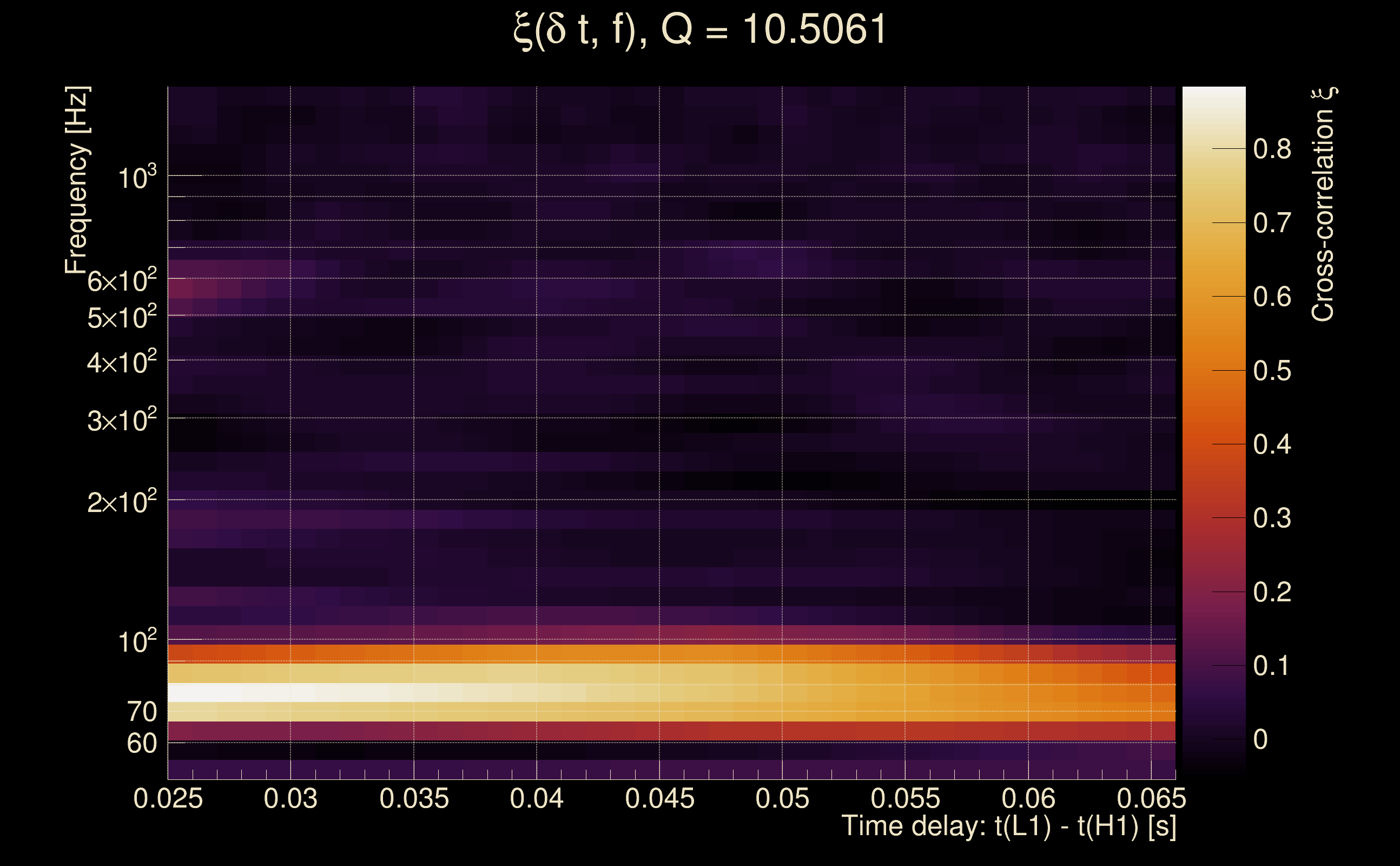
Task: Click the 0.025 tick label on the x-axis
Action: click(168, 798)
